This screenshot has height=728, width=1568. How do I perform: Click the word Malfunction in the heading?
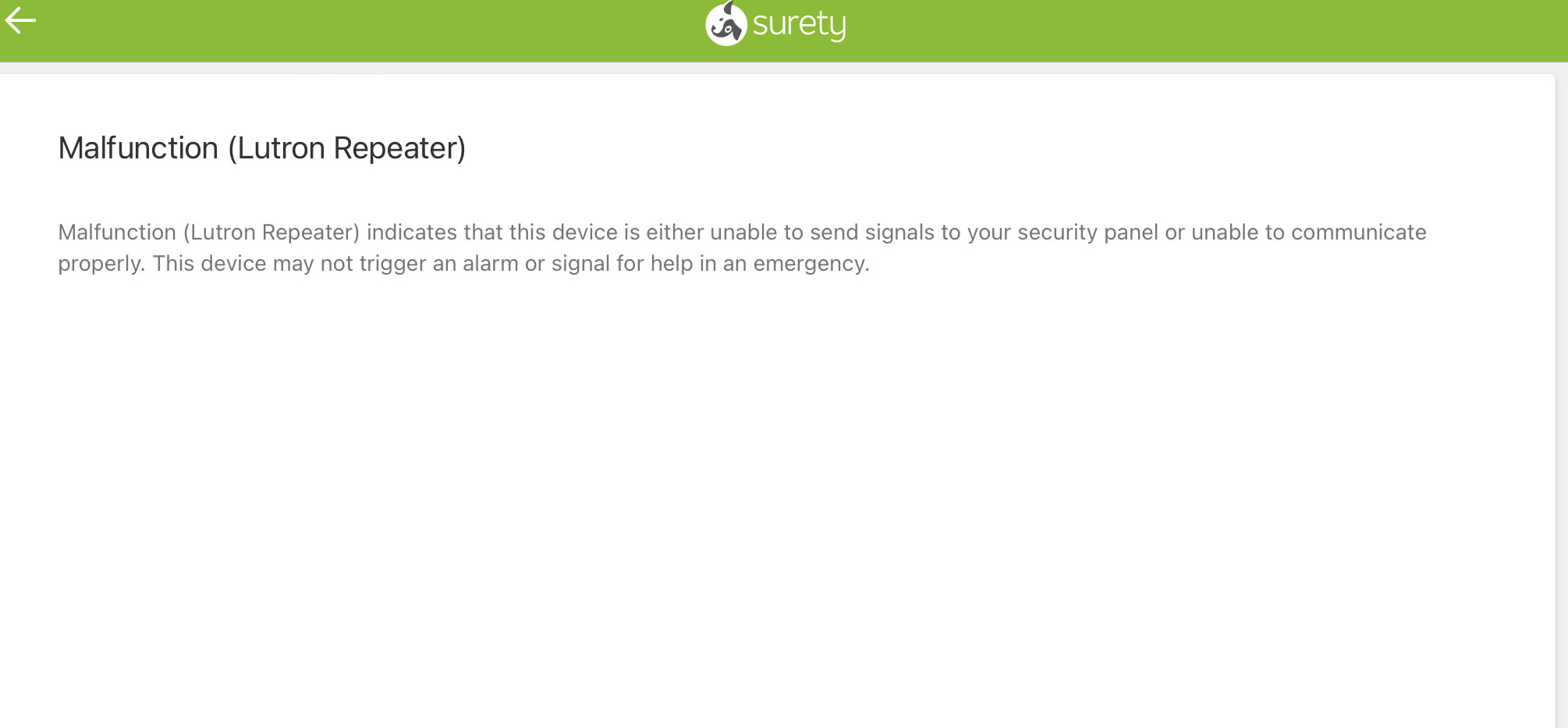pos(138,148)
